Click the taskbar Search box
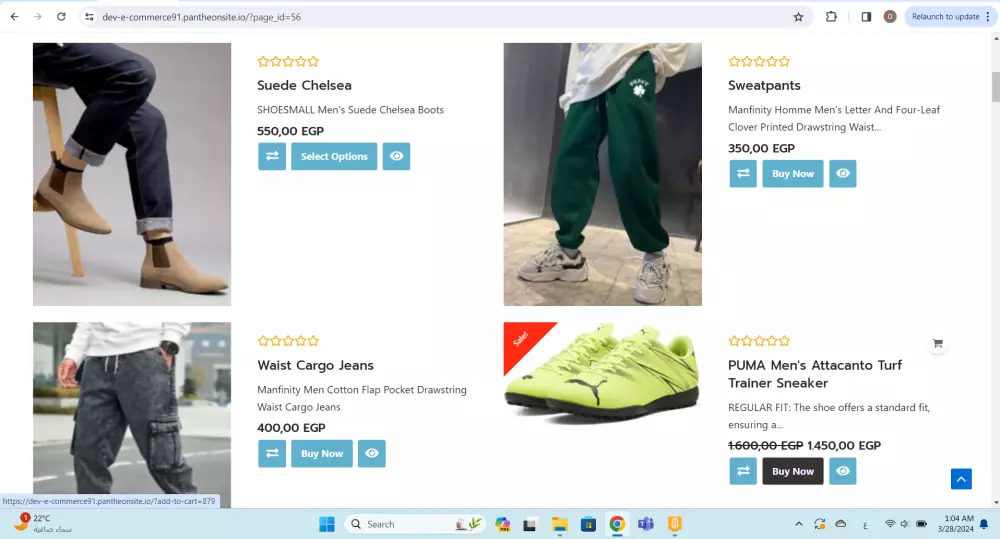1000x539 pixels. coord(416,524)
